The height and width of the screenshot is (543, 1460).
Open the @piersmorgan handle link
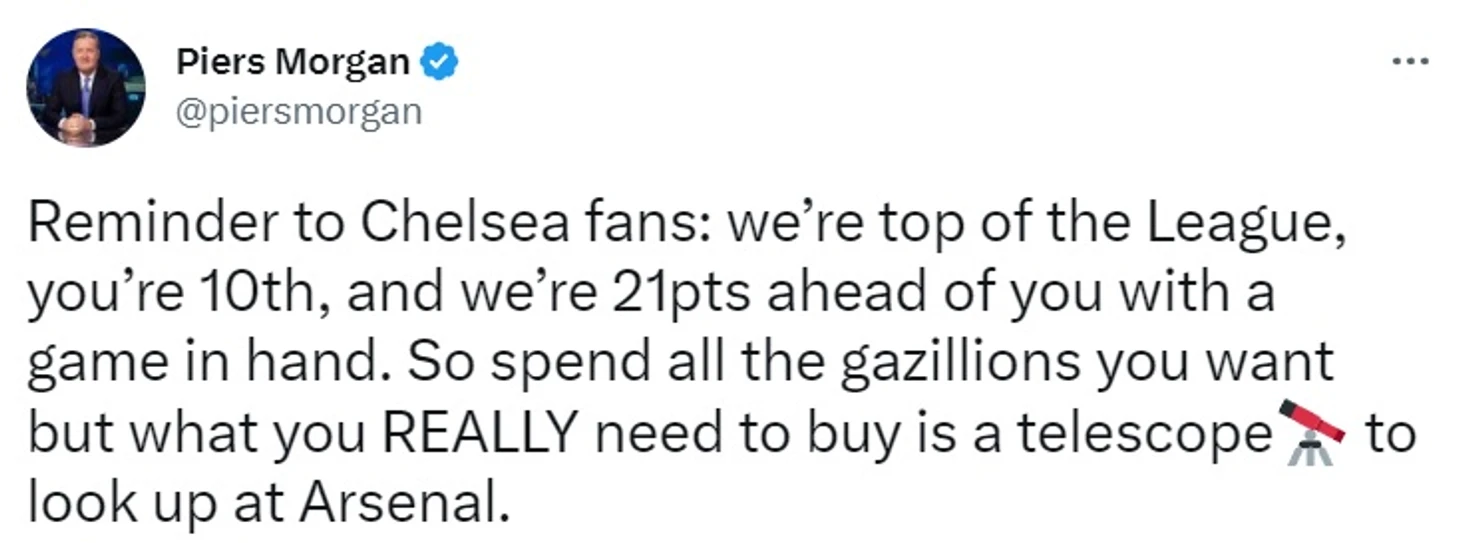[299, 110]
